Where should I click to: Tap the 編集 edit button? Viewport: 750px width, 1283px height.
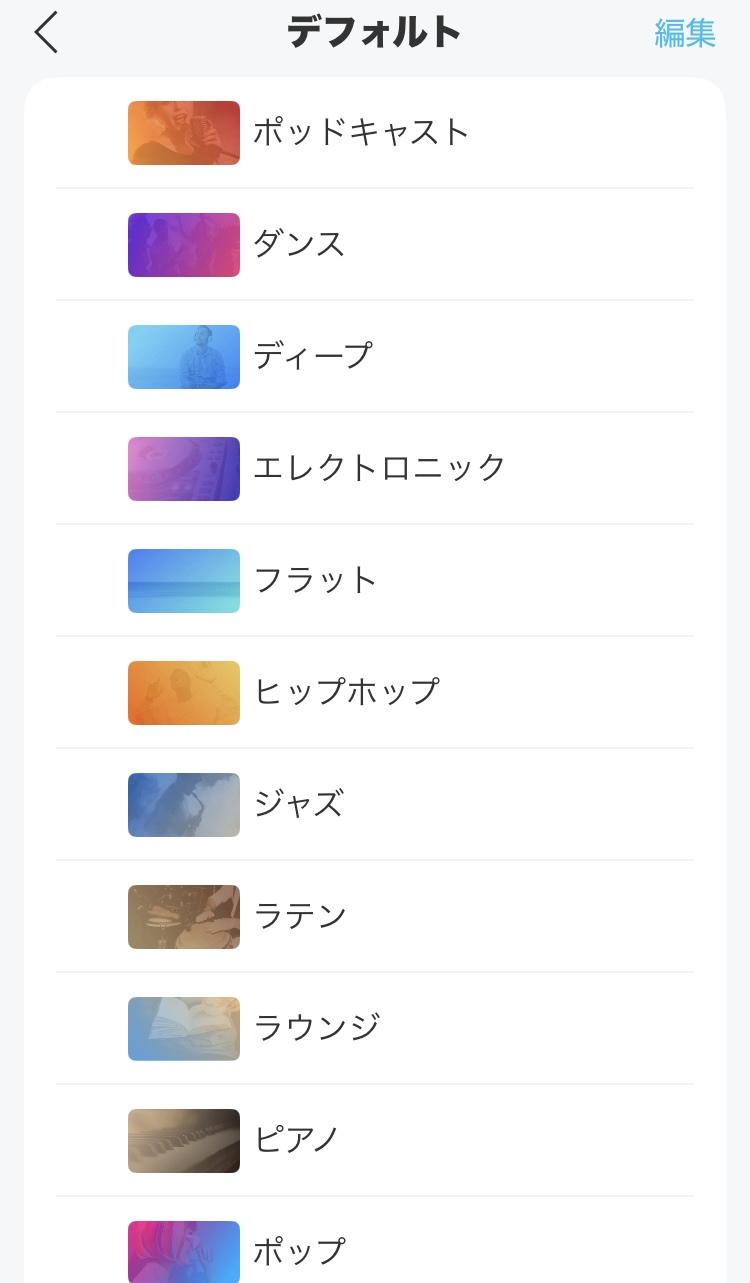point(685,33)
